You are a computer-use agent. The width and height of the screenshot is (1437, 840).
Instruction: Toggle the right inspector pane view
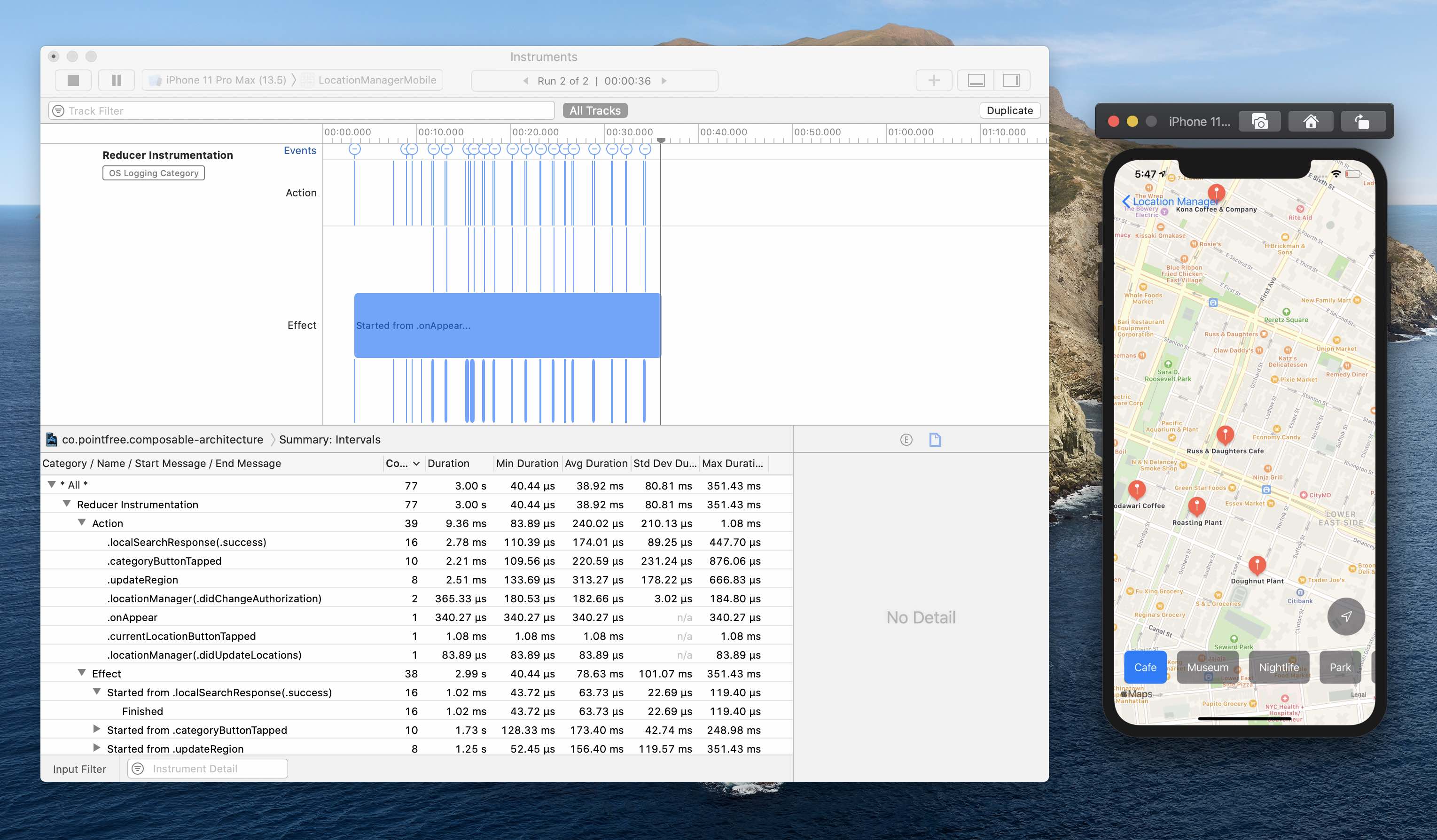pyautogui.click(x=1011, y=80)
